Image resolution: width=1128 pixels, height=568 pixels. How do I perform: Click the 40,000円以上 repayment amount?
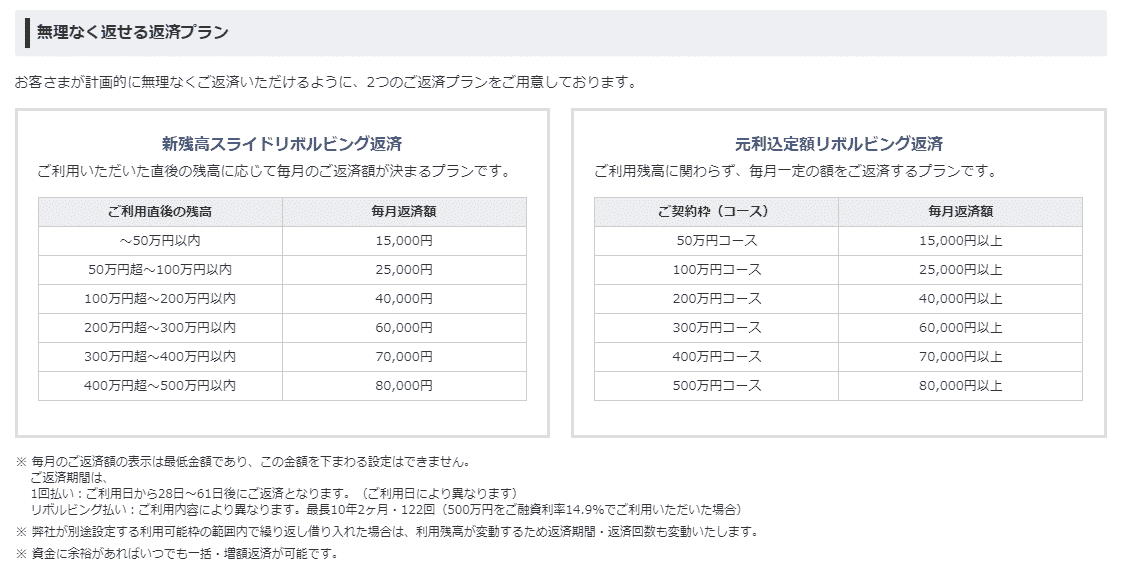960,299
